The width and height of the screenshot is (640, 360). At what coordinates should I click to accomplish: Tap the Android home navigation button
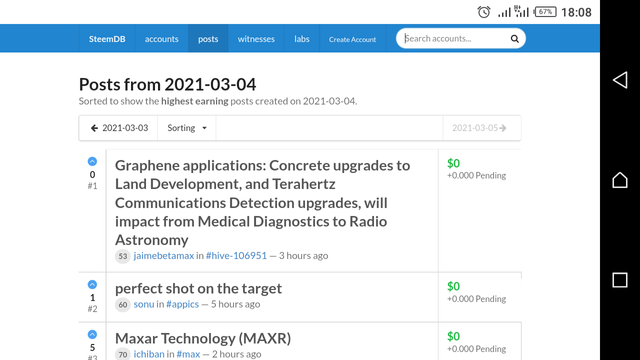coord(620,180)
